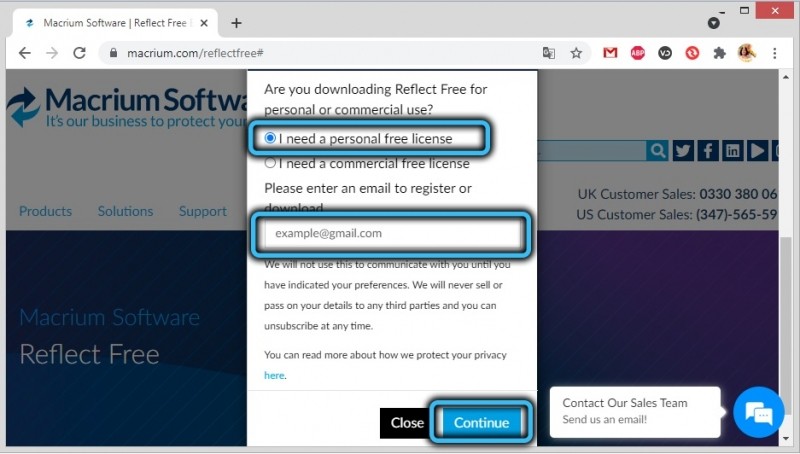Click the UK Customer Sales phone number

[x=738, y=194]
